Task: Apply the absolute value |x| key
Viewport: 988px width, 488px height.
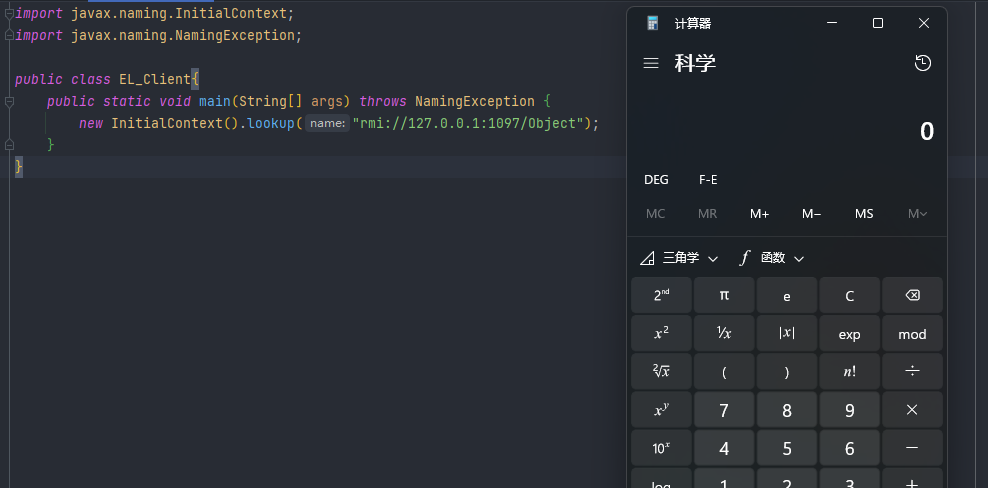Action: (787, 334)
